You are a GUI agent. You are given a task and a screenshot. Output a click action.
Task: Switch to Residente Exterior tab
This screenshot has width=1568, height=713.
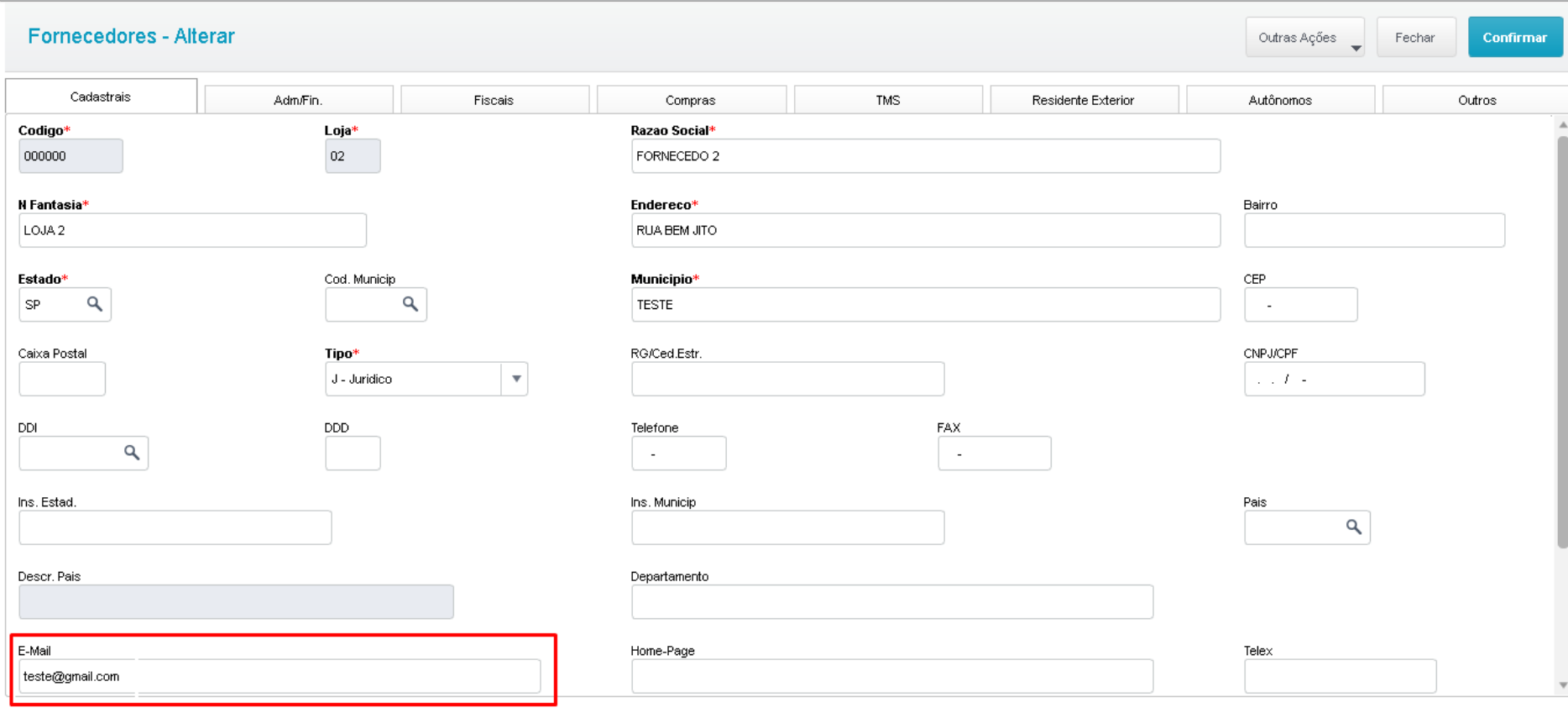pyautogui.click(x=1083, y=100)
